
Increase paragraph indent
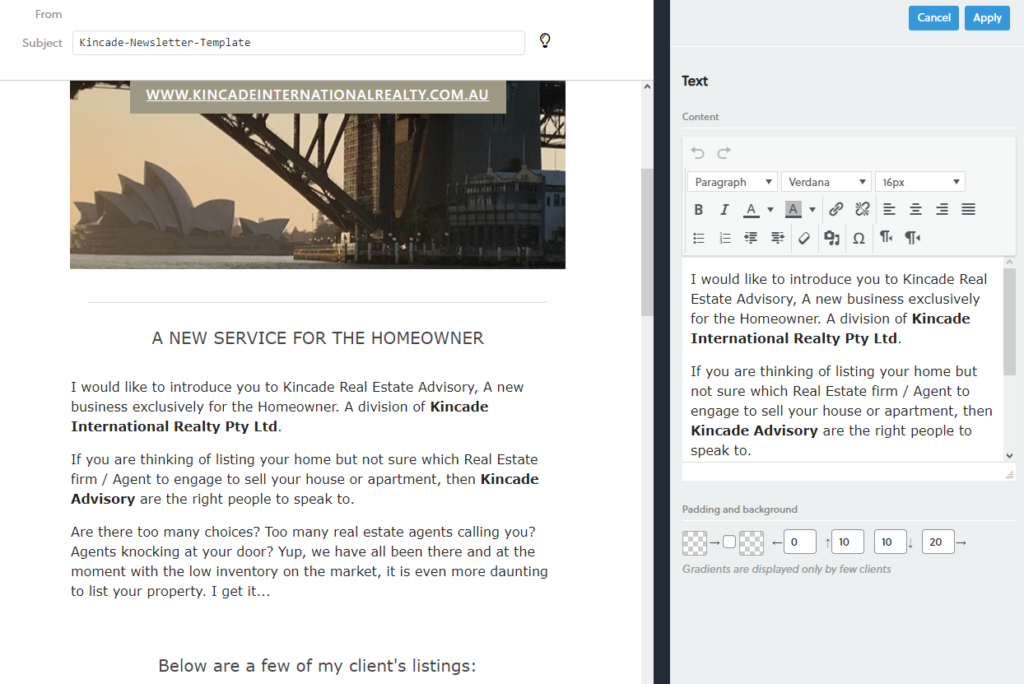click(777, 238)
